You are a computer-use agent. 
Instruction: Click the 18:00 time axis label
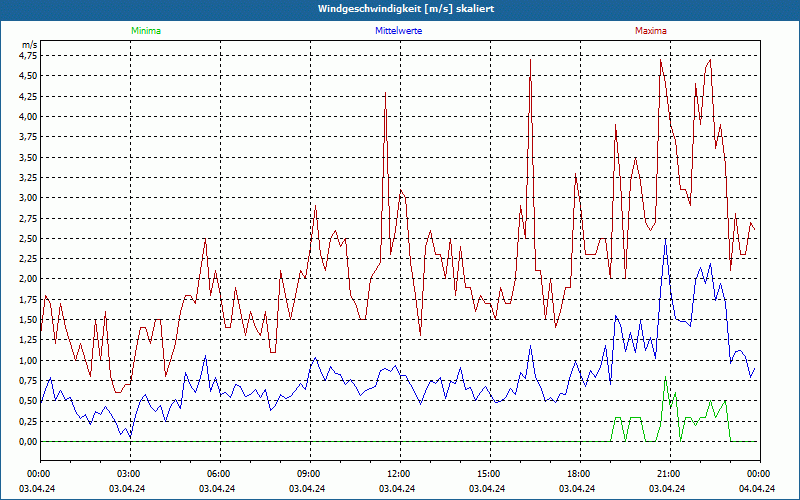point(578,473)
